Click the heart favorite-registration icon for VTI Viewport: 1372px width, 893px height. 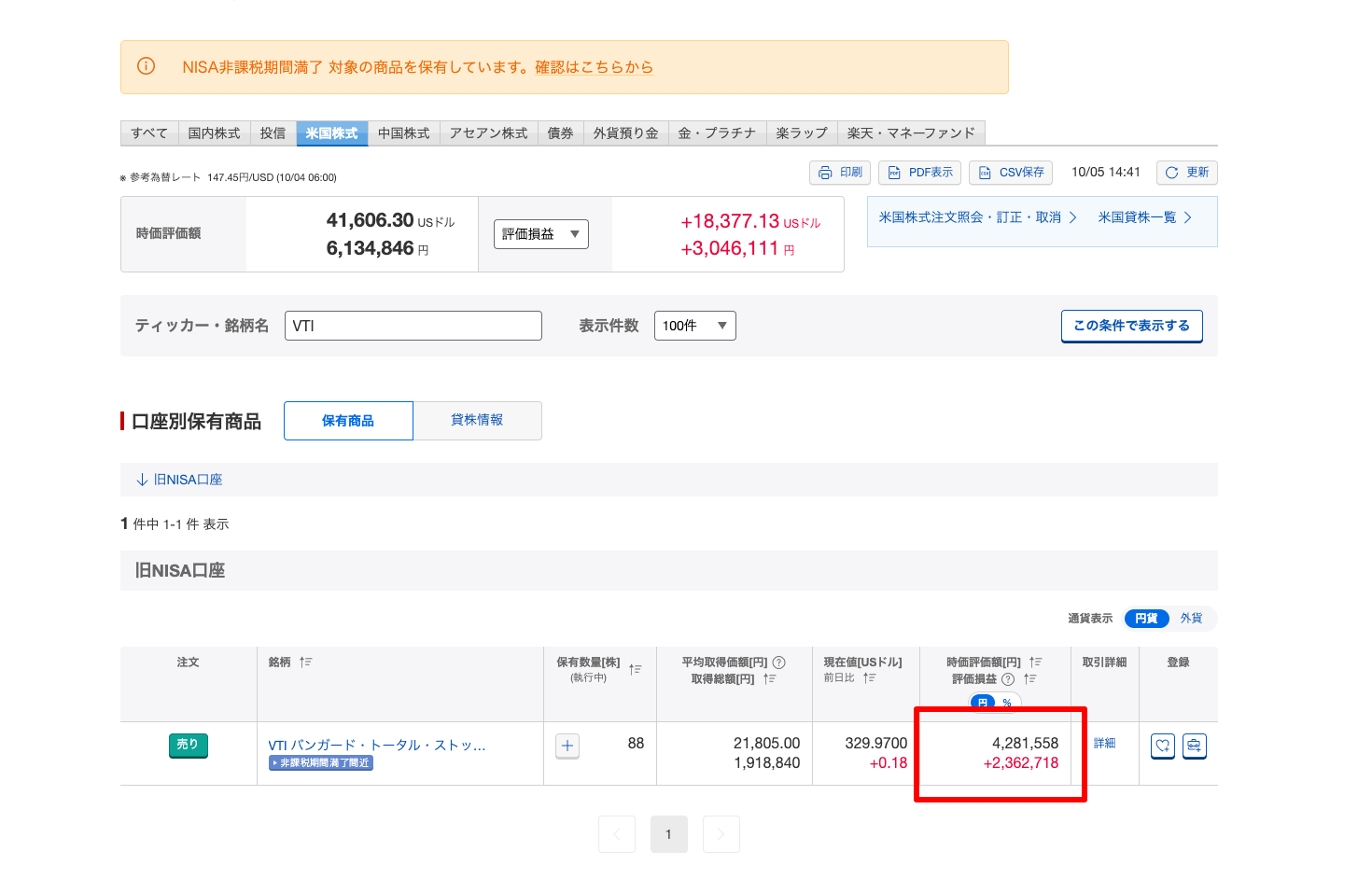coord(1162,746)
